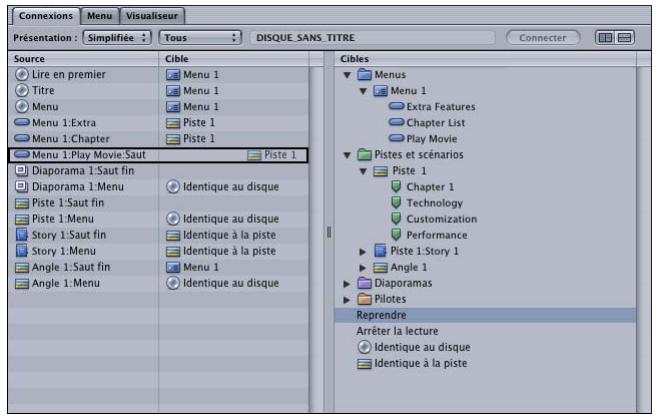Expand the Diaporamas folder
657x417 pixels.
347,284
